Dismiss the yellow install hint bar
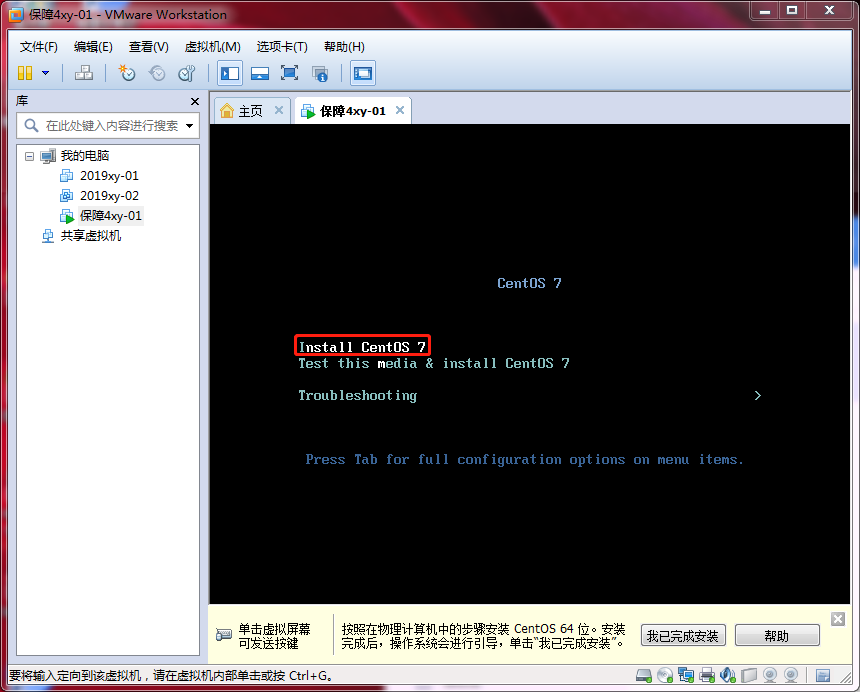860x692 pixels. (x=838, y=619)
